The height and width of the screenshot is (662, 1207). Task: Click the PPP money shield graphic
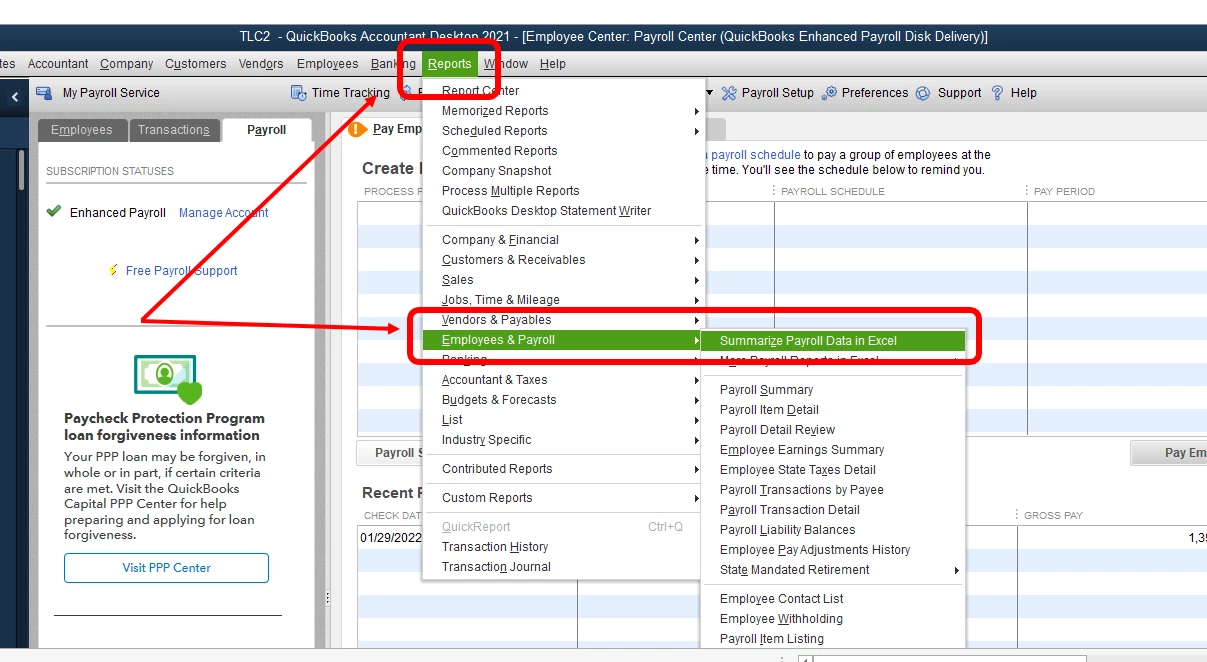(167, 378)
